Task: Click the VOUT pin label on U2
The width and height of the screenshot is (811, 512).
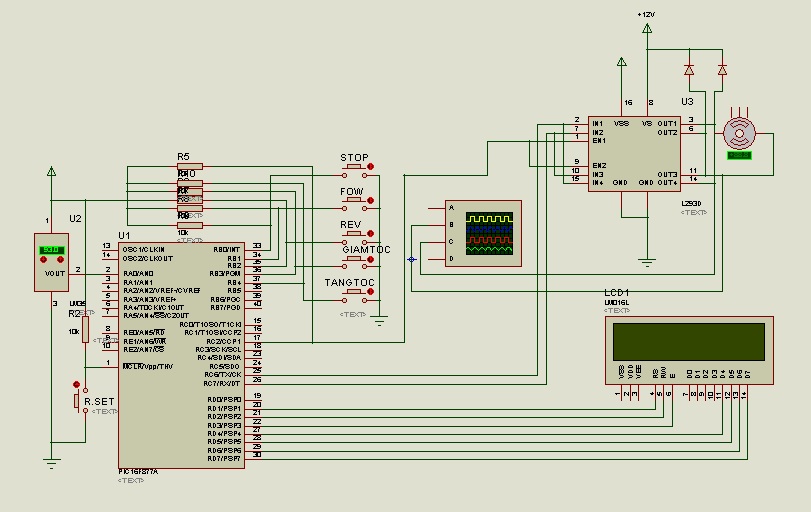Action: point(55,274)
